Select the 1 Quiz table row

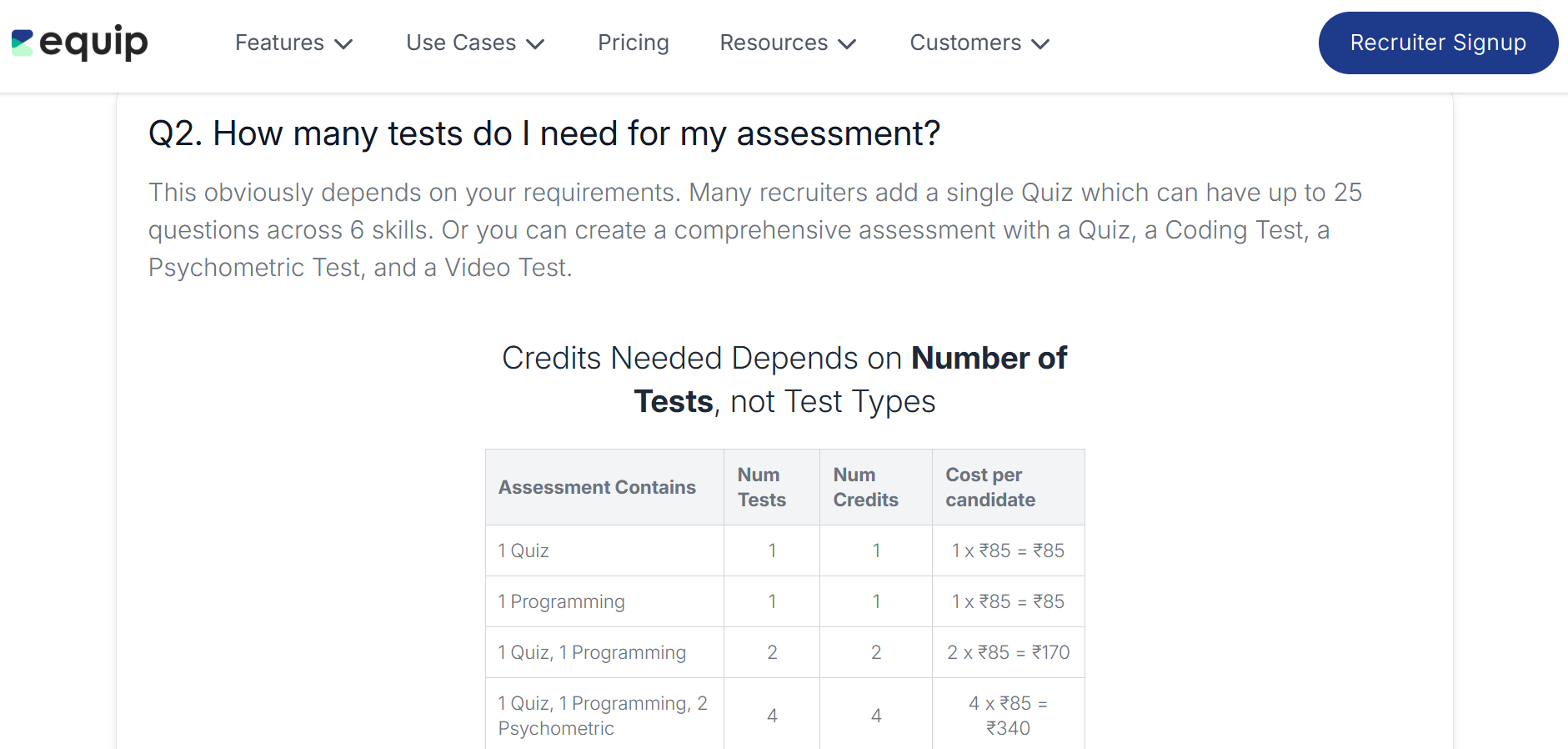point(785,550)
